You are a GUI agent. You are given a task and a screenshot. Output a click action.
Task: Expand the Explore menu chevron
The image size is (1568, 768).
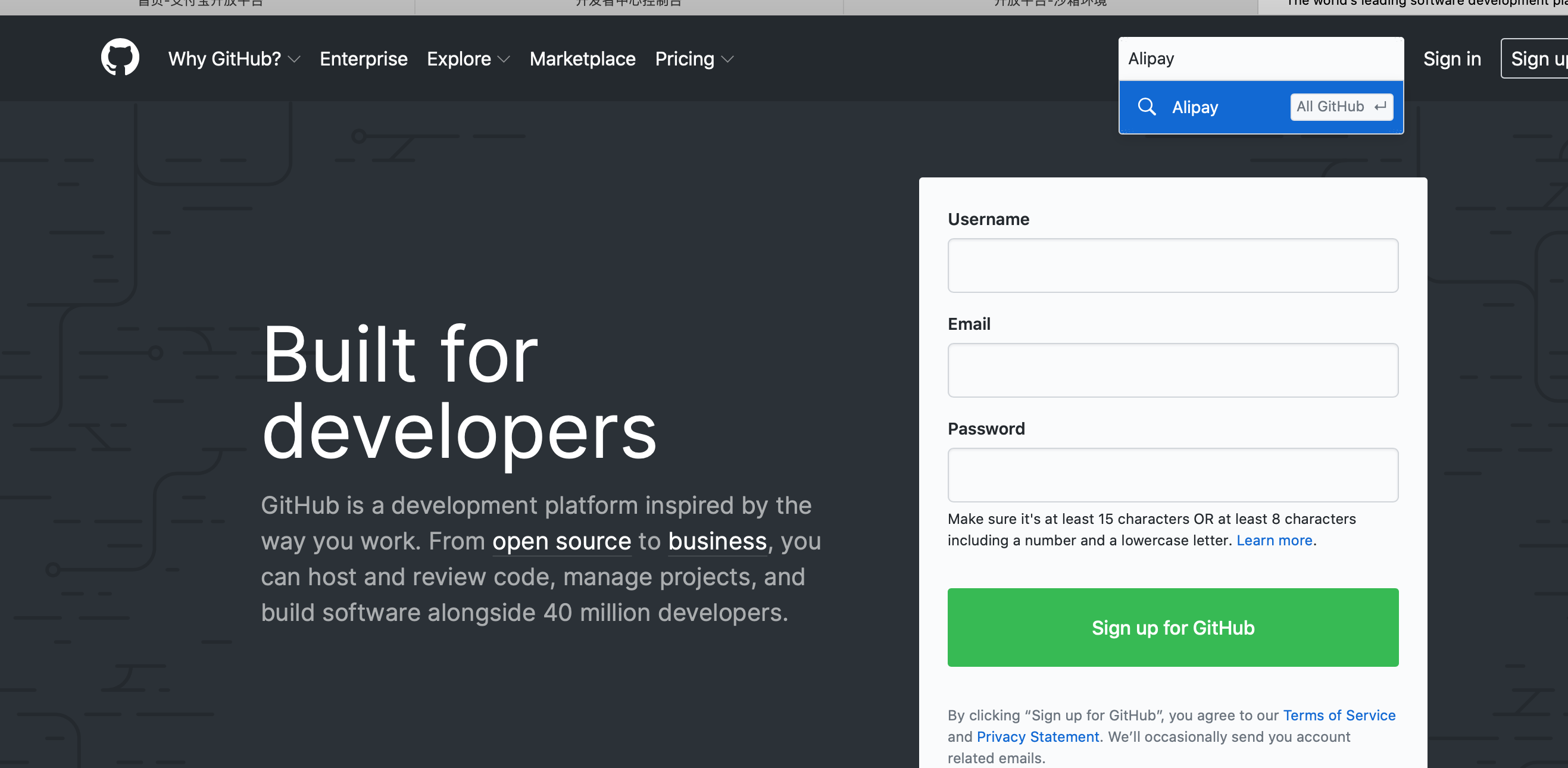504,59
